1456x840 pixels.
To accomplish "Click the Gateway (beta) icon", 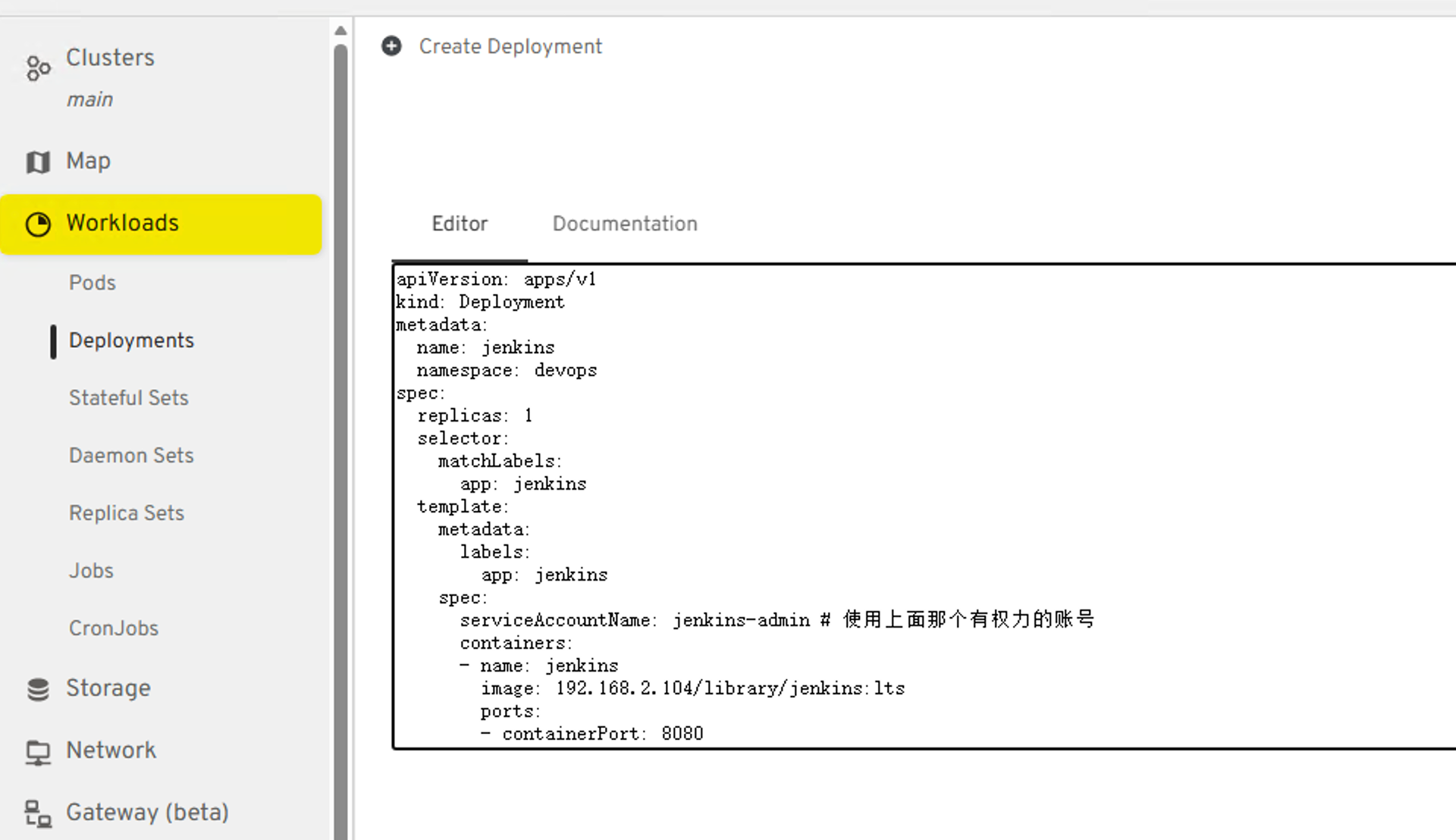I will point(38,813).
